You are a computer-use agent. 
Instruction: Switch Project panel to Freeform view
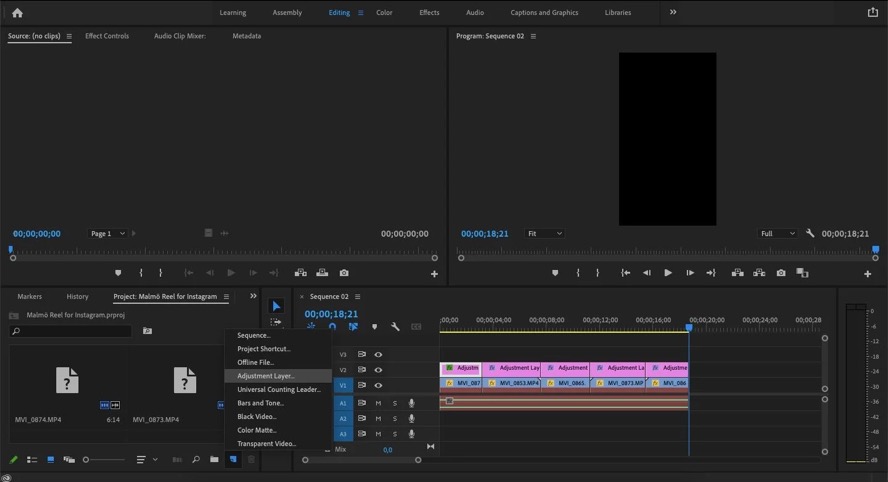tap(69, 459)
